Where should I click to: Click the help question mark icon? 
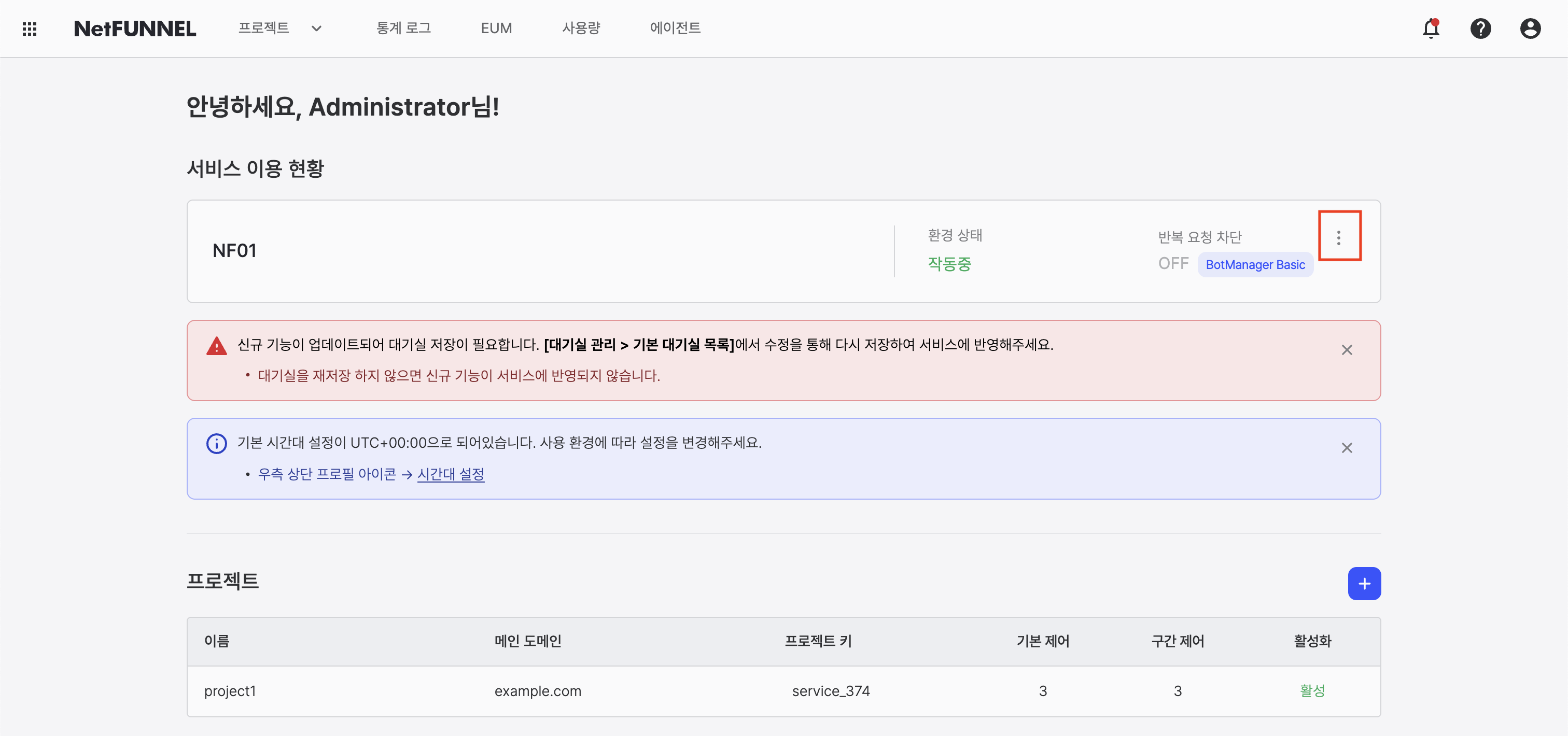pos(1480,29)
